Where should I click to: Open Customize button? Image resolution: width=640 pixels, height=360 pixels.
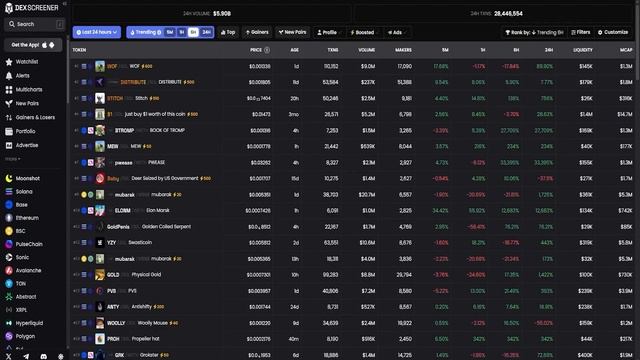click(x=613, y=32)
